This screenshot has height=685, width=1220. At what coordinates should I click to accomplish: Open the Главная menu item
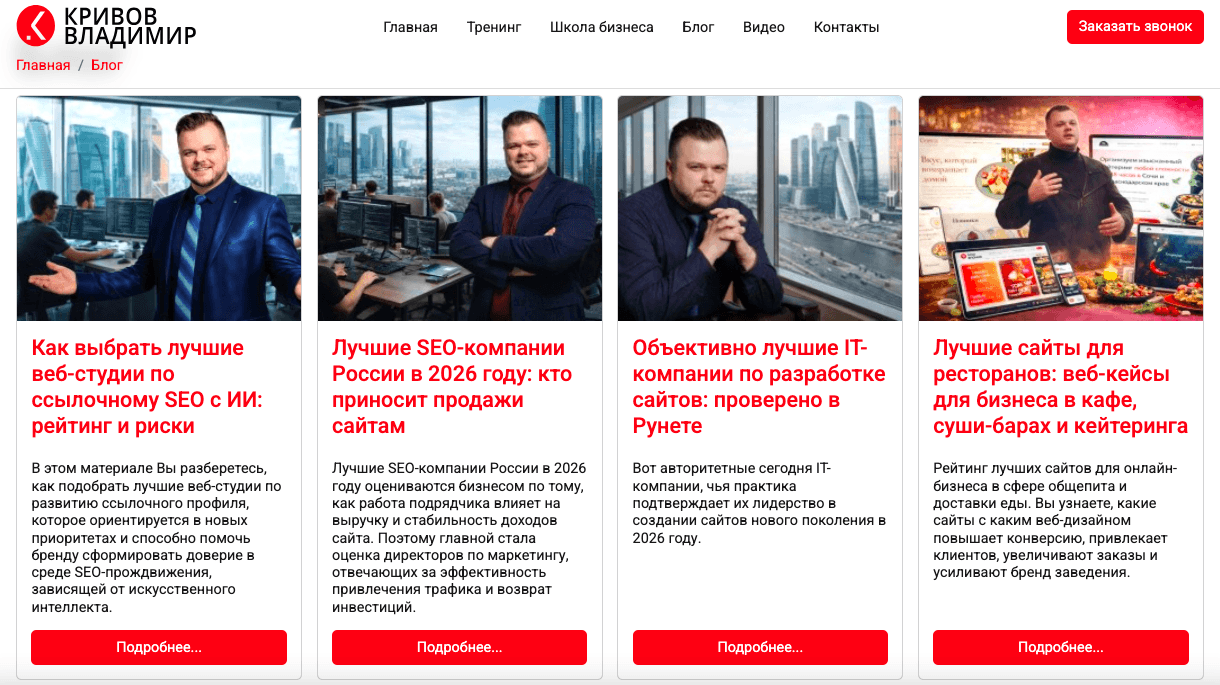click(x=410, y=27)
